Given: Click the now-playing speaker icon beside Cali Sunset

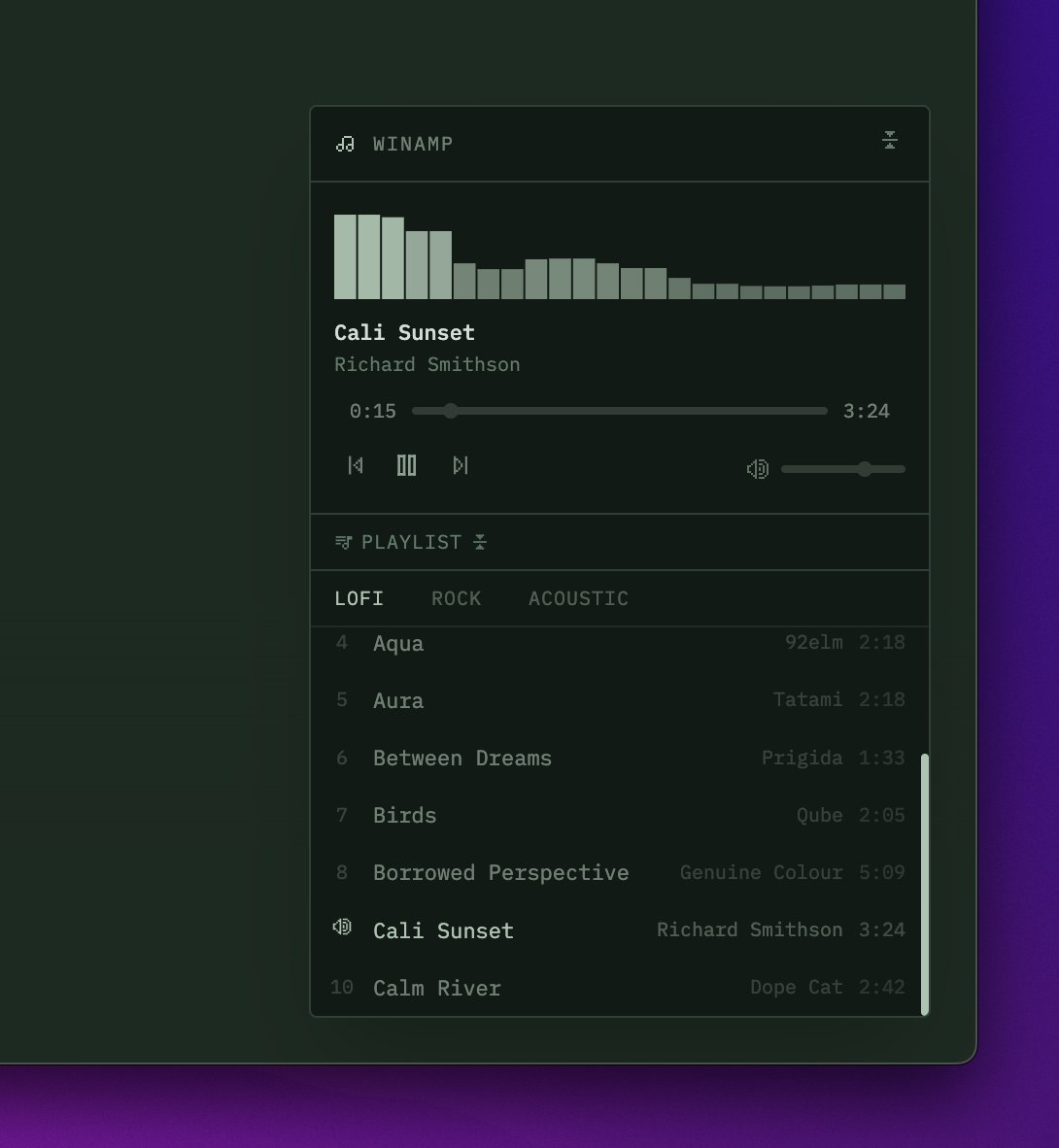Looking at the screenshot, I should tap(342, 928).
